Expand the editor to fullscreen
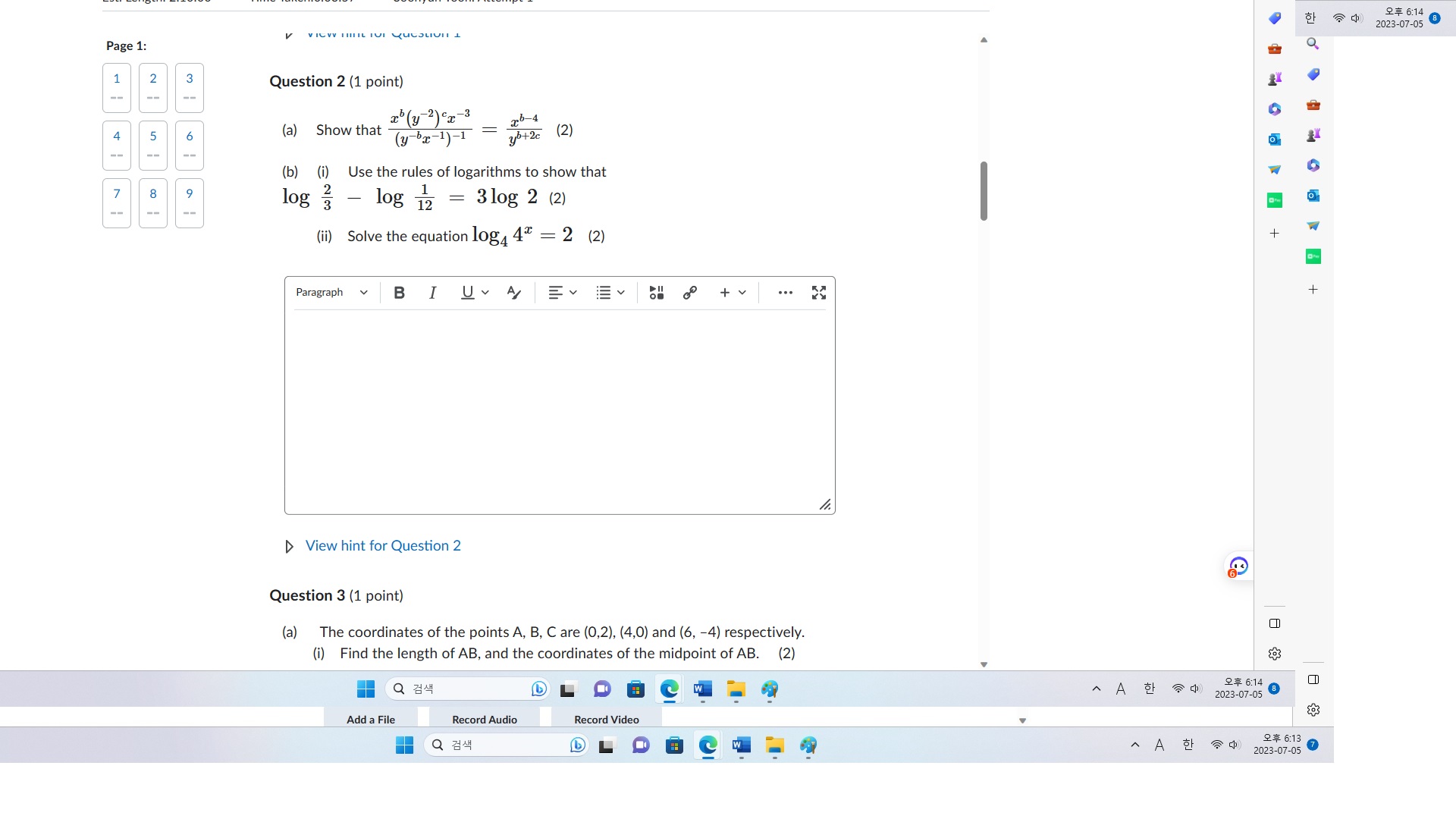This screenshot has height=819, width=1456. point(818,293)
